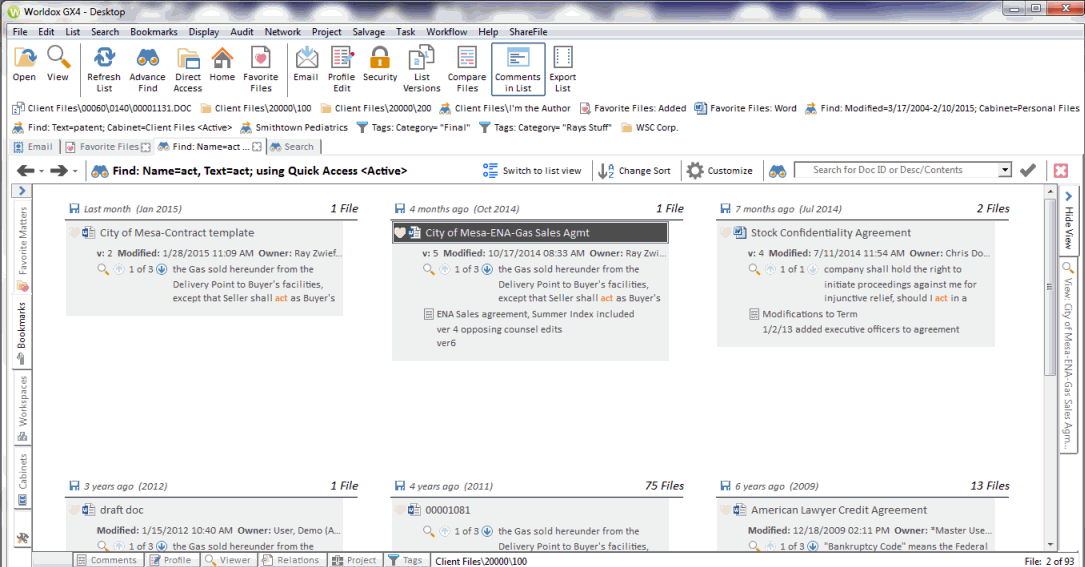This screenshot has height=567, width=1085.
Task: Open the Tags bottom tab
Action: (406, 560)
